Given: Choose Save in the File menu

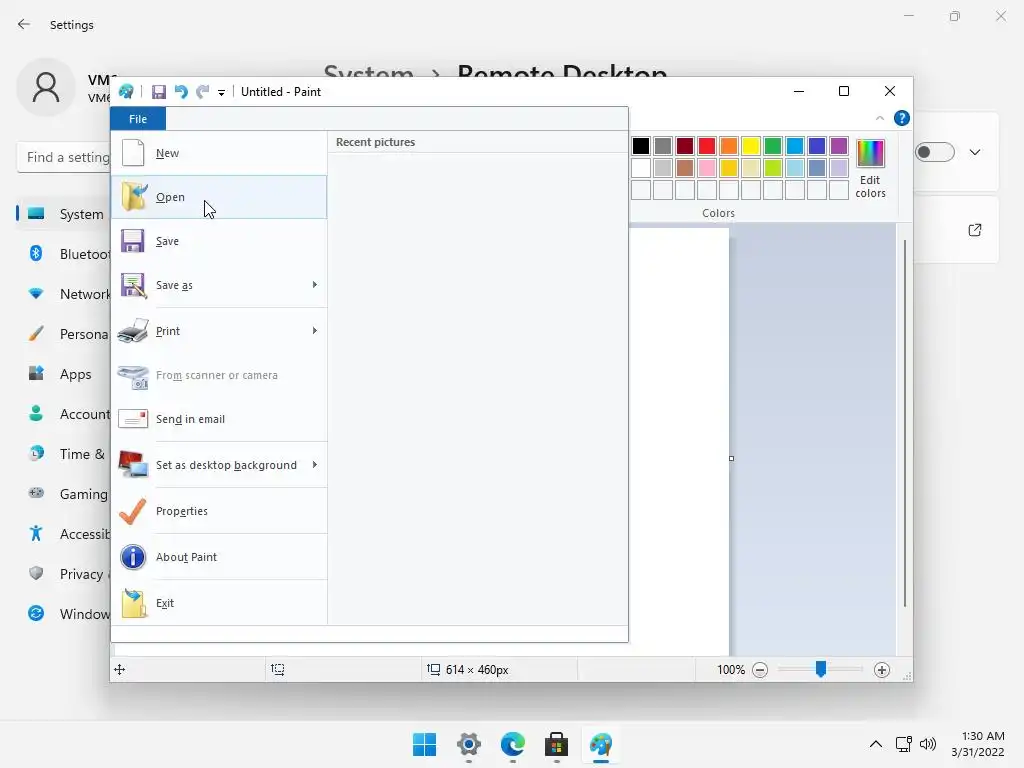Looking at the screenshot, I should coord(219,241).
